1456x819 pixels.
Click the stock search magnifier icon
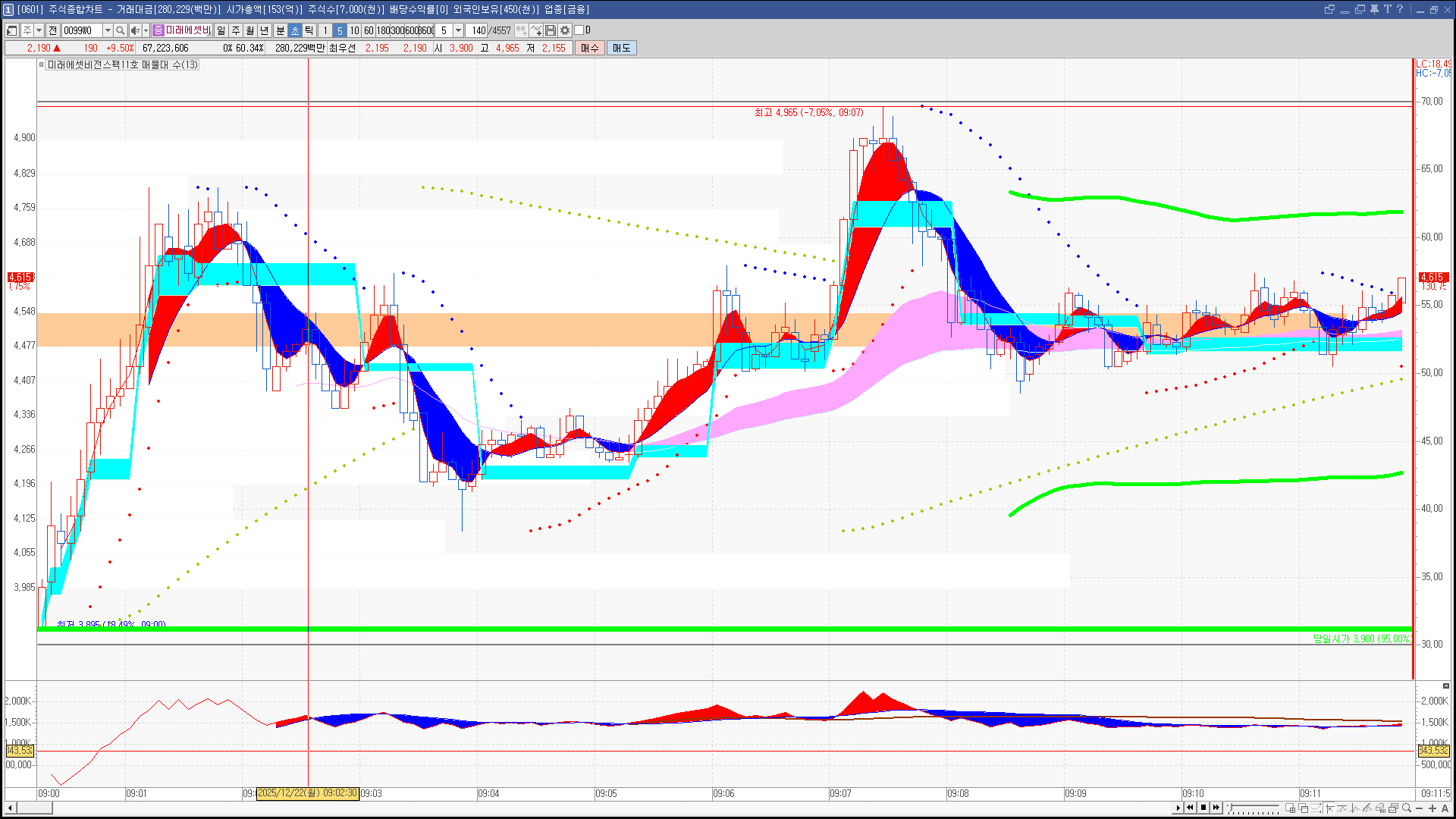(x=120, y=30)
